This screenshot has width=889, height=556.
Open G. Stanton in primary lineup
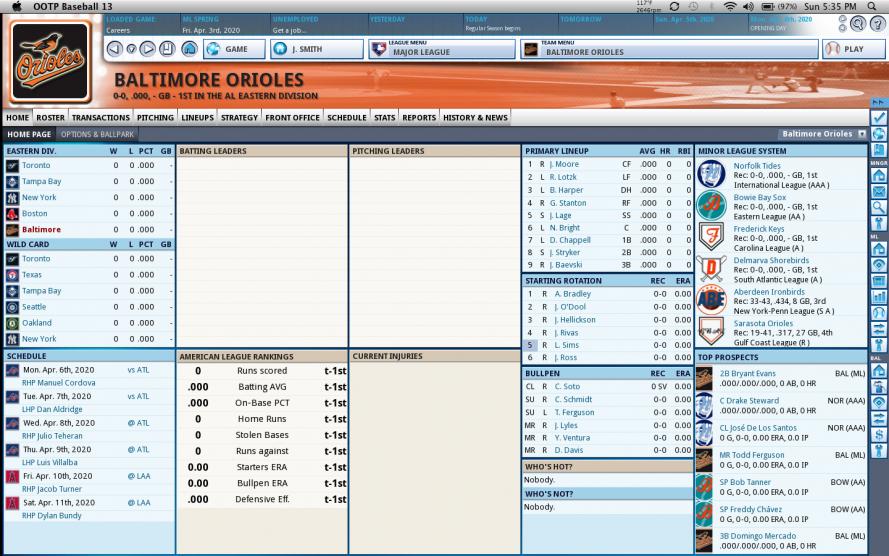pos(568,202)
